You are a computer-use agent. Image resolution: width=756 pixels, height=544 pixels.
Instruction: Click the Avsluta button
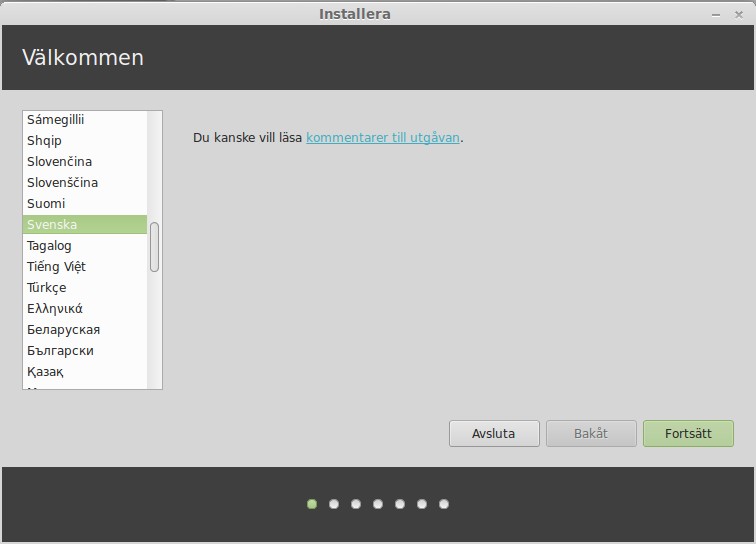(x=494, y=434)
